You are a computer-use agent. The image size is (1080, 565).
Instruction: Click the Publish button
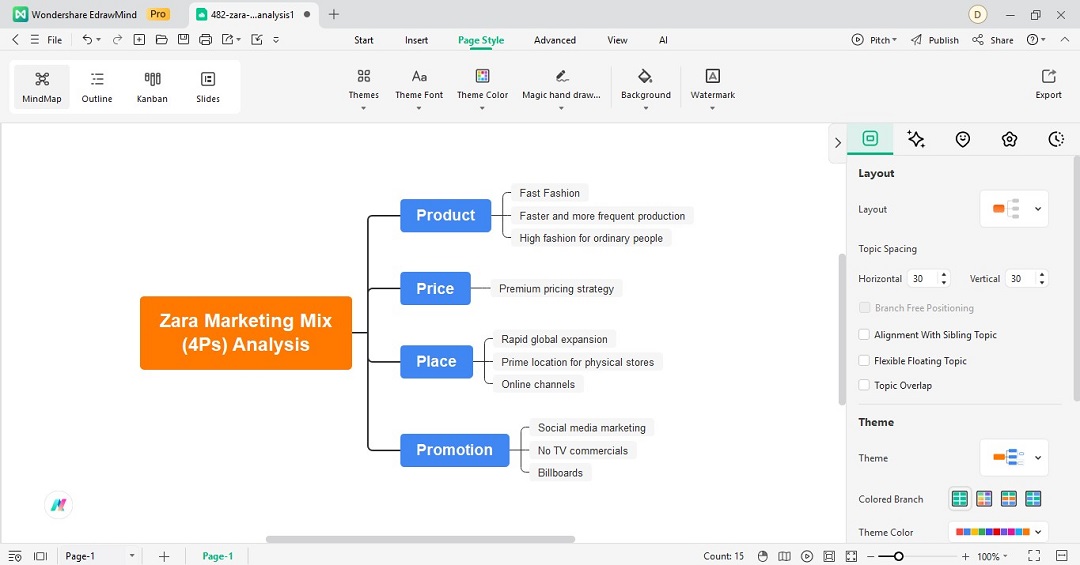935,40
